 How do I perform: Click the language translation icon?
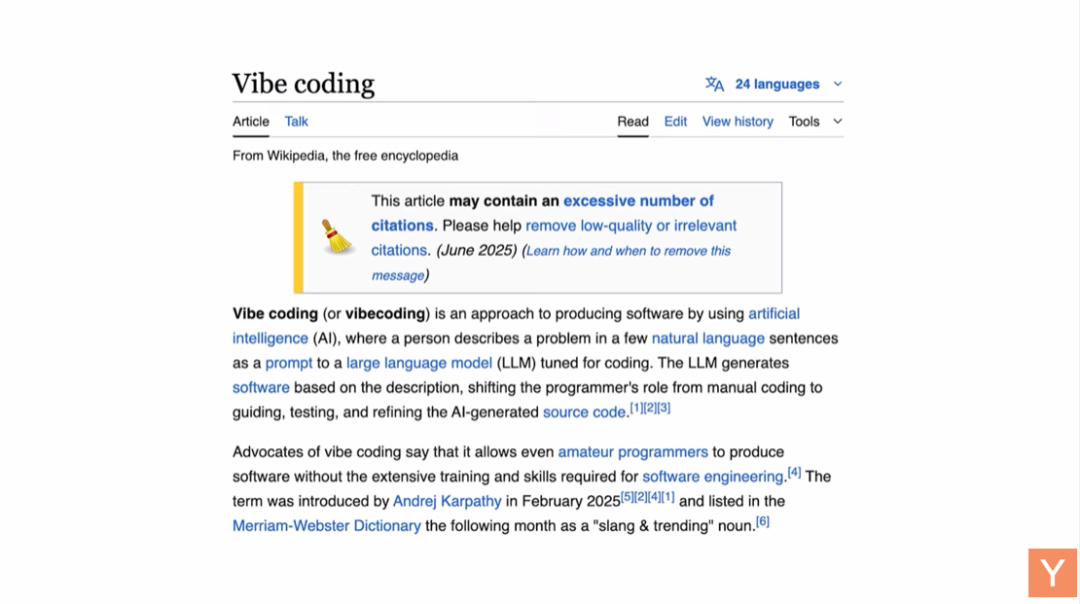pyautogui.click(x=714, y=84)
